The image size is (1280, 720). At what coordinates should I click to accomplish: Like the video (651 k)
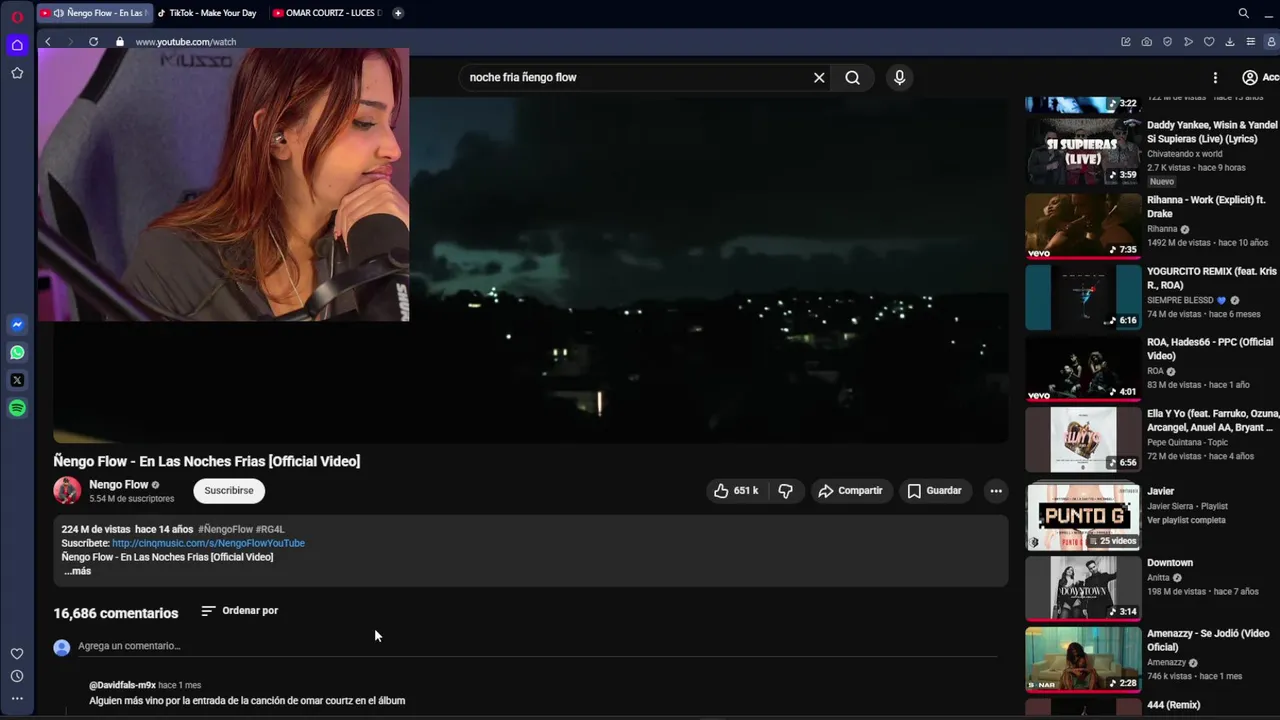[x=736, y=491]
